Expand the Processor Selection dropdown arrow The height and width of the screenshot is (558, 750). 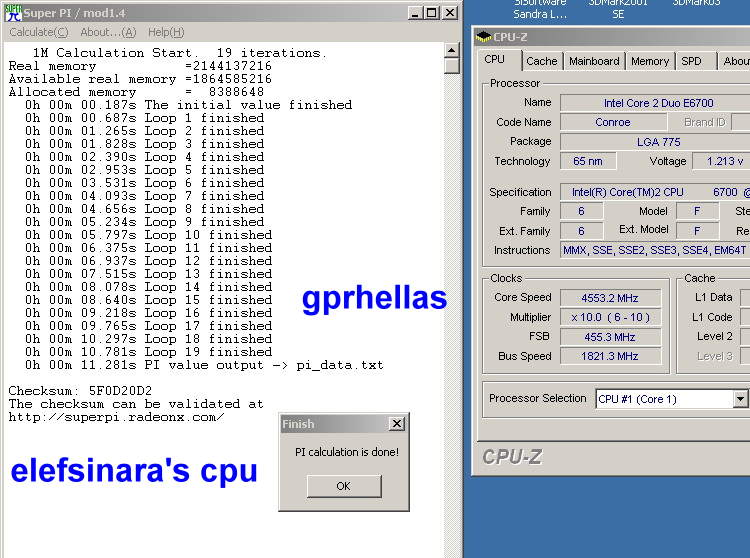pos(740,399)
